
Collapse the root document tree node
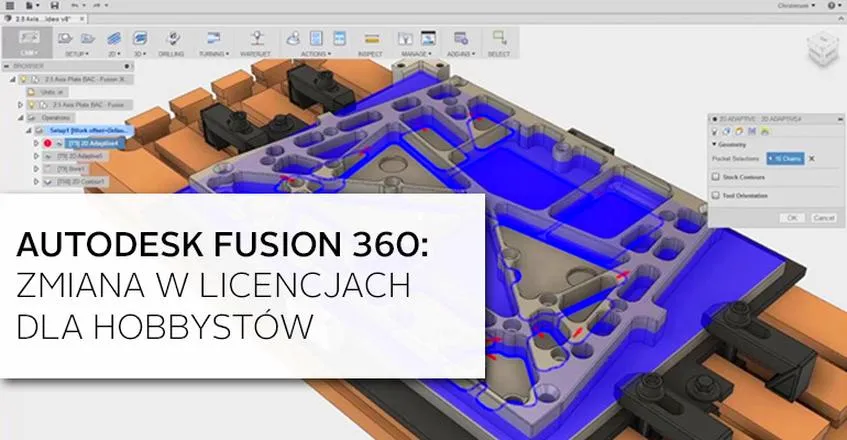point(13,79)
